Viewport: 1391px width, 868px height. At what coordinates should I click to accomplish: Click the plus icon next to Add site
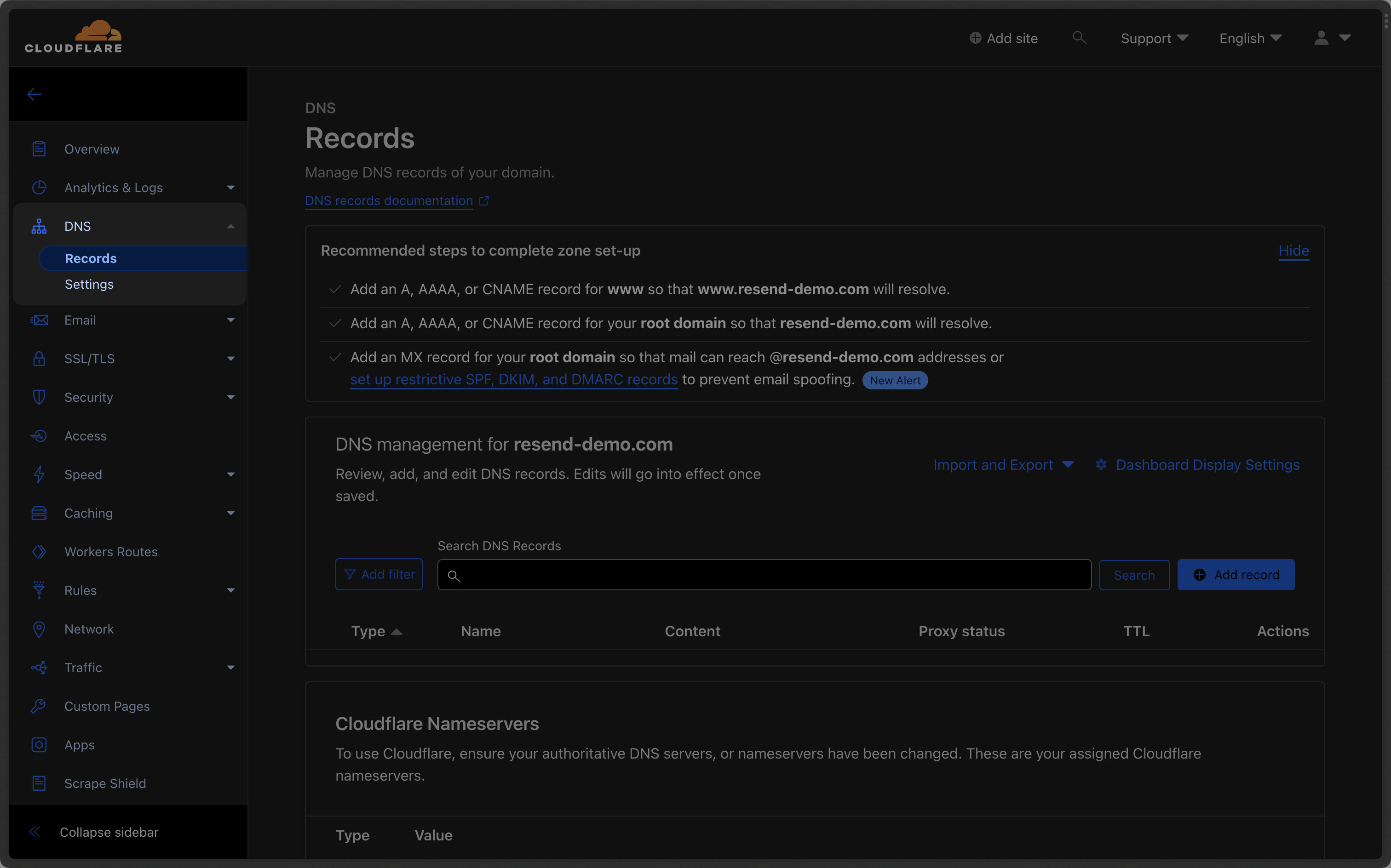[x=975, y=38]
